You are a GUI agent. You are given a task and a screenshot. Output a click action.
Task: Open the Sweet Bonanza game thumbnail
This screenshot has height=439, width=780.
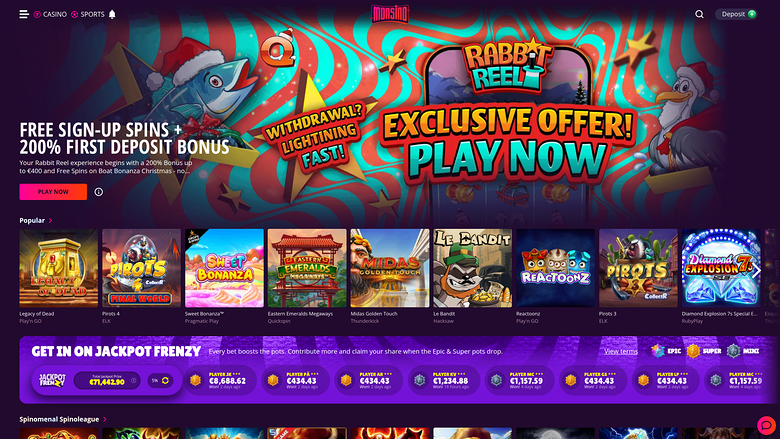[224, 268]
